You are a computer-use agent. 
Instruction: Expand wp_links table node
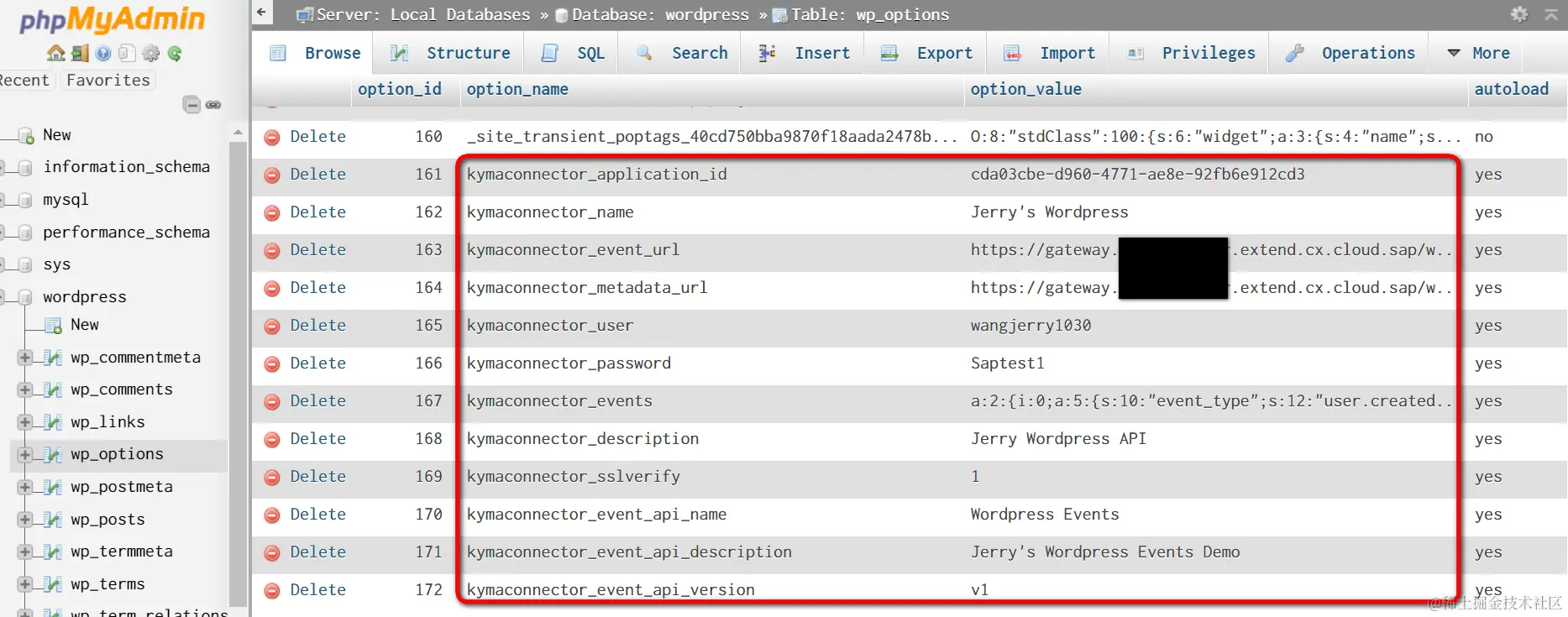(x=25, y=422)
